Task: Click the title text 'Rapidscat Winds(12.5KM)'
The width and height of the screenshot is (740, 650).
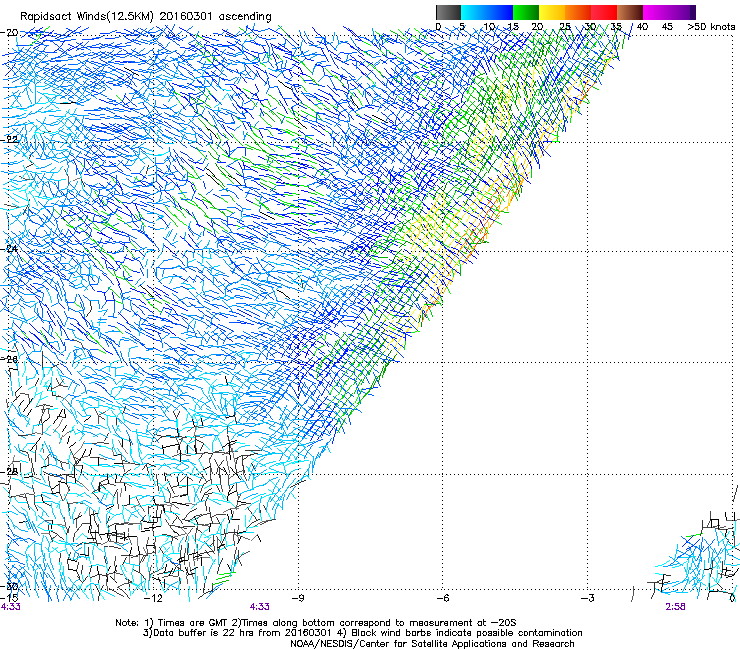Action: [x=87, y=17]
